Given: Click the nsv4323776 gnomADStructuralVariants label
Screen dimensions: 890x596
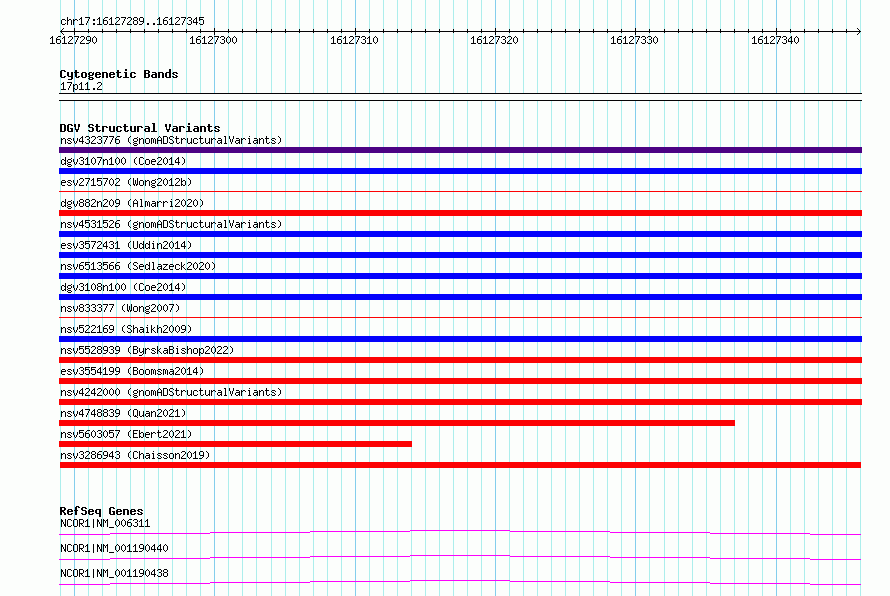Looking at the screenshot, I should click(x=171, y=140).
